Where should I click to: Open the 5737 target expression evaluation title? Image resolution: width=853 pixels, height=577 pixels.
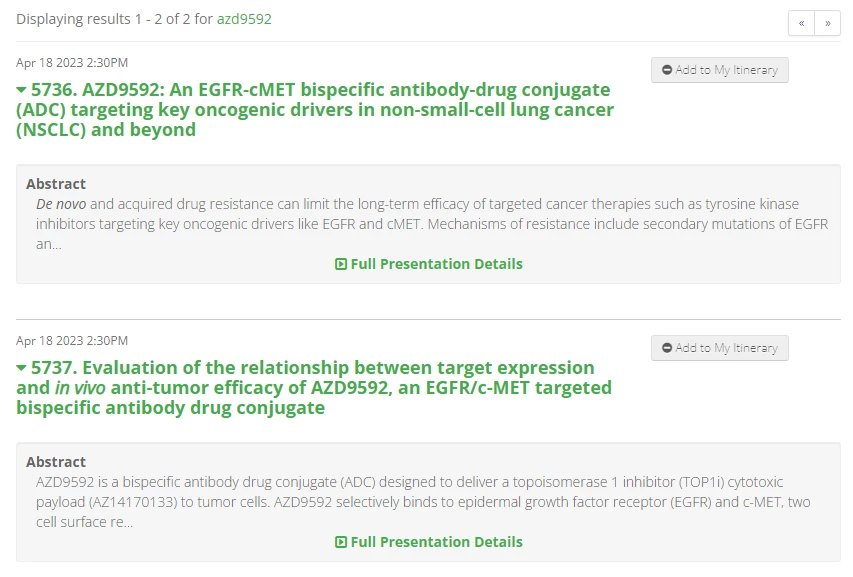(314, 388)
